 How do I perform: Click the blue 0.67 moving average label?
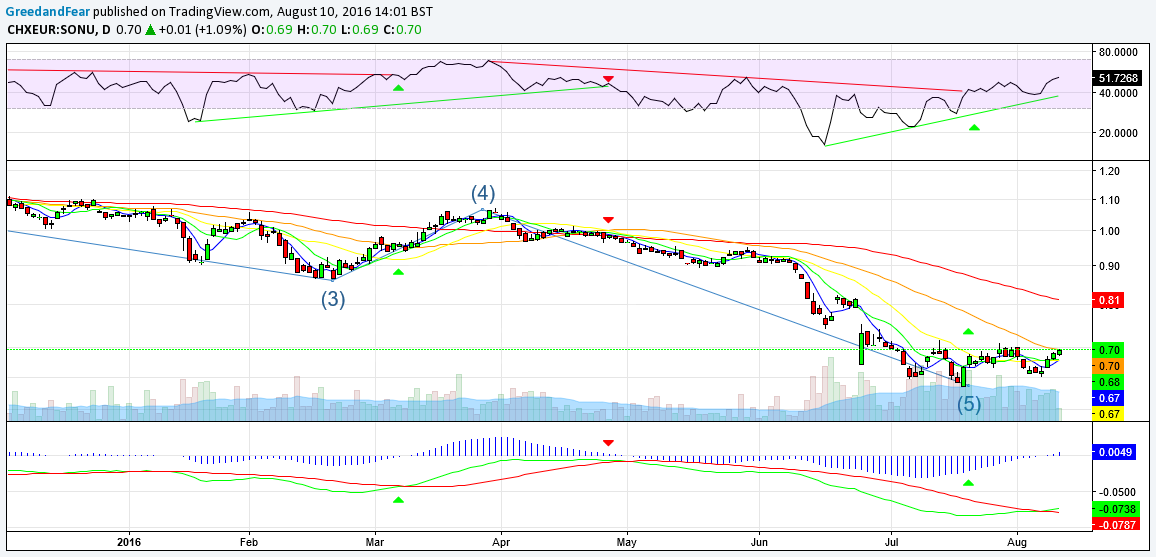click(x=1107, y=398)
